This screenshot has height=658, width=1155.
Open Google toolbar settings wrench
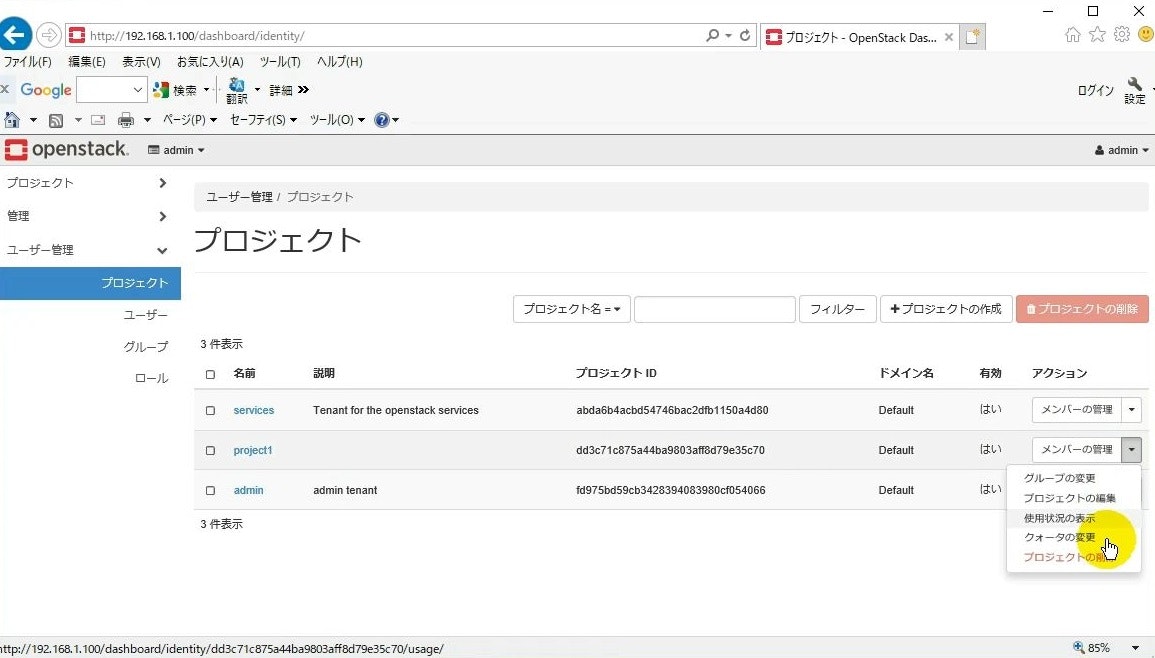point(1134,91)
